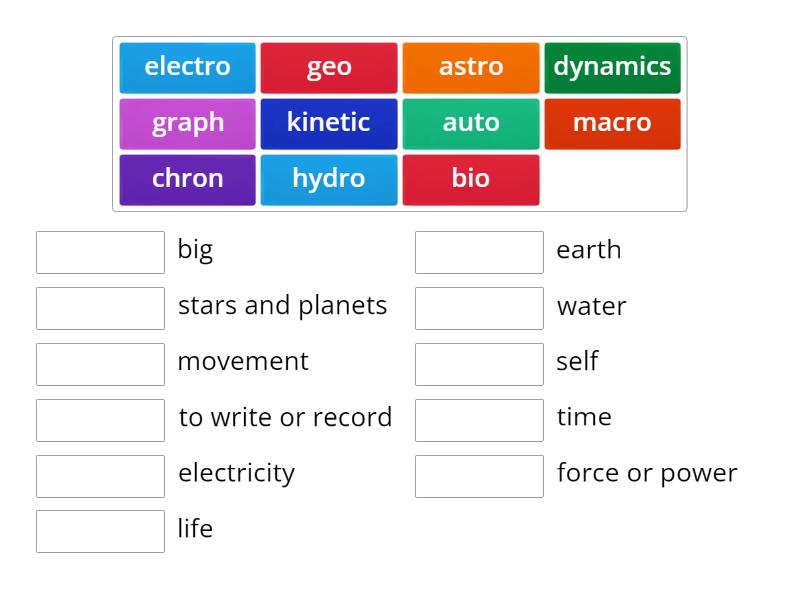
Task: Pick the teal auto tile
Action: (x=470, y=124)
